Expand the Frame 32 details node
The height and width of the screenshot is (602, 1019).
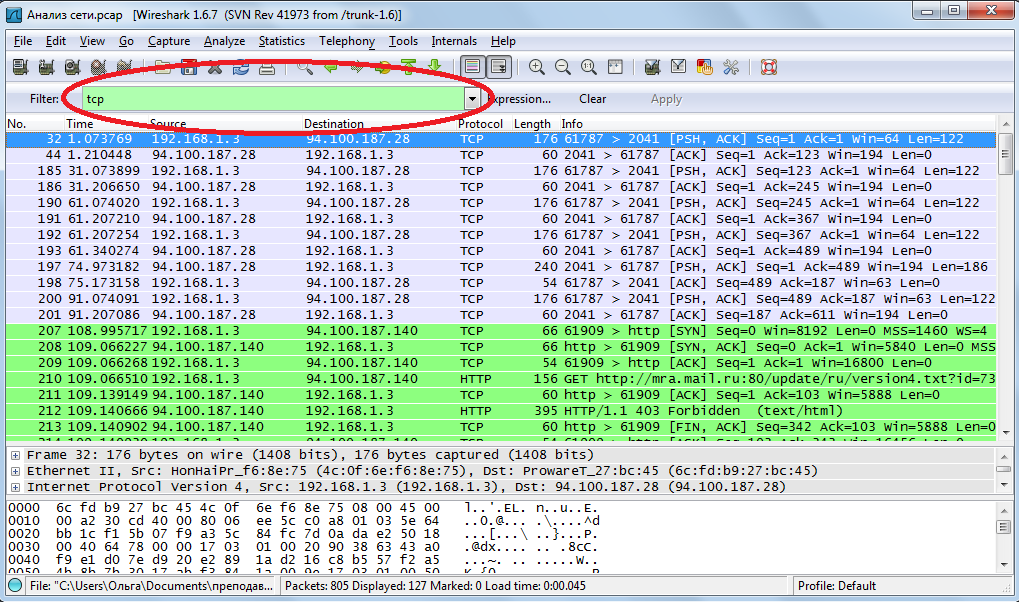(16, 455)
